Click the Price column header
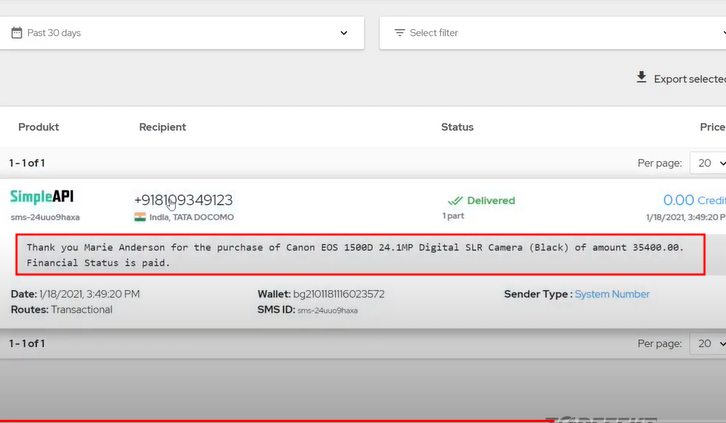726x423 pixels. 712,127
